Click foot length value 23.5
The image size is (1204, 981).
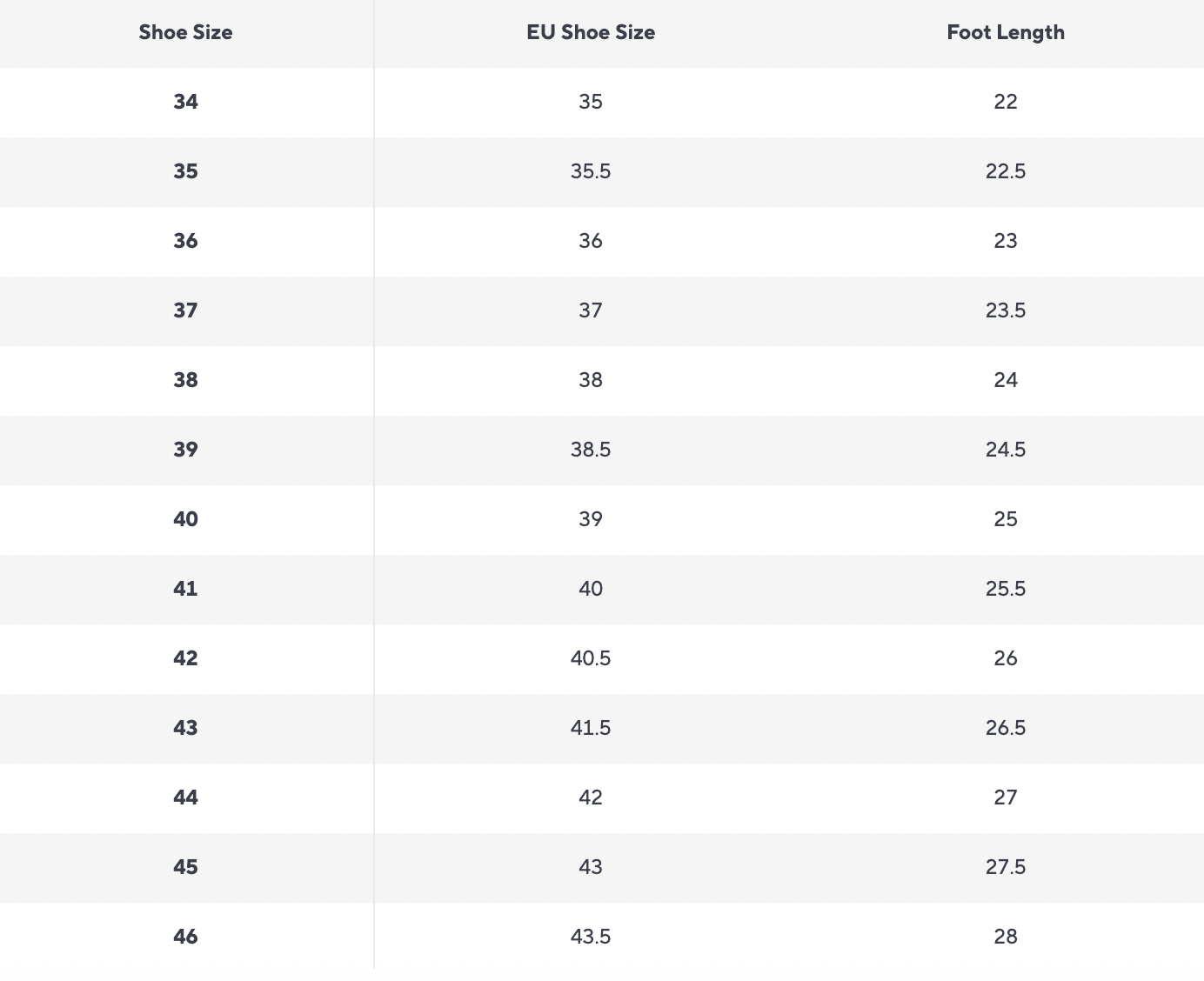coord(1006,310)
